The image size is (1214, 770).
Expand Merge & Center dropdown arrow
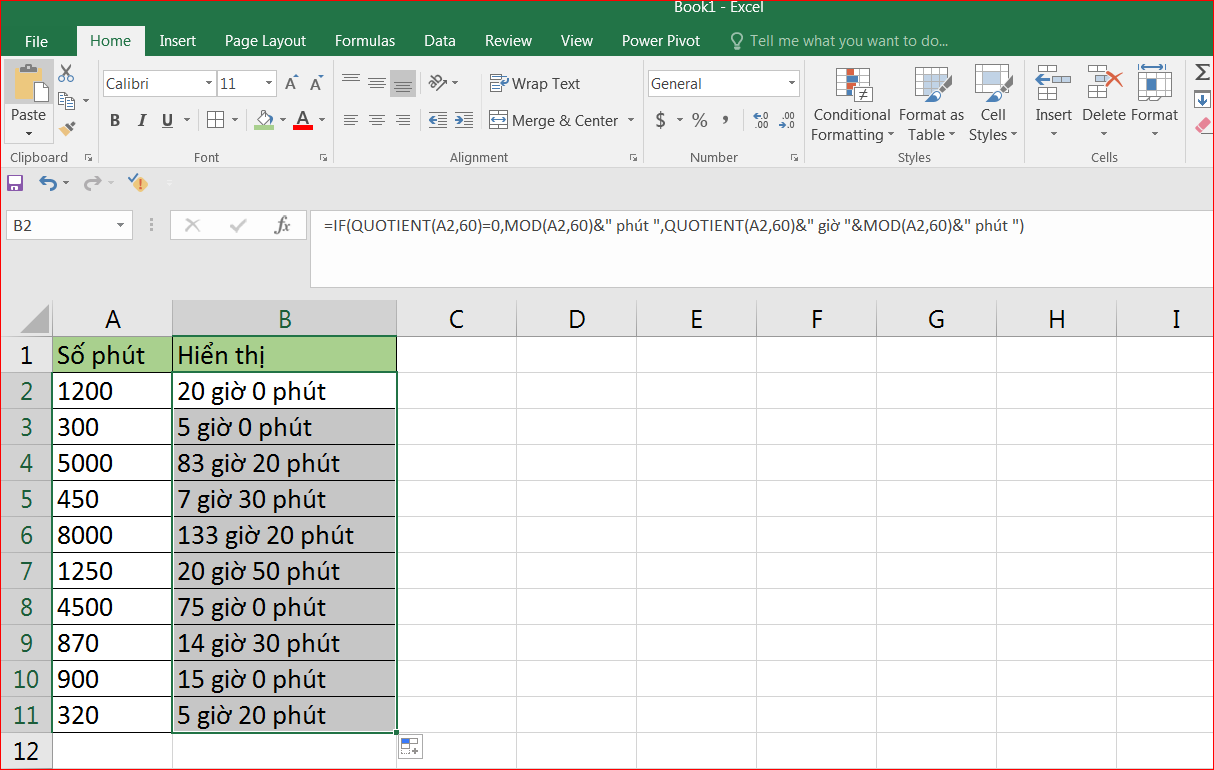pos(631,121)
